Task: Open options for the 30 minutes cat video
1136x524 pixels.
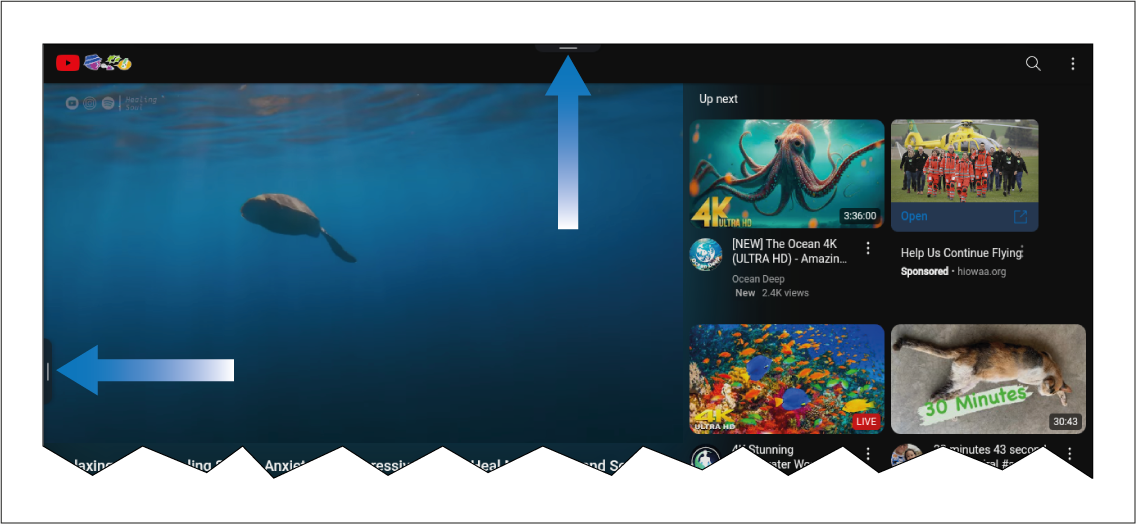Action: (x=1070, y=454)
